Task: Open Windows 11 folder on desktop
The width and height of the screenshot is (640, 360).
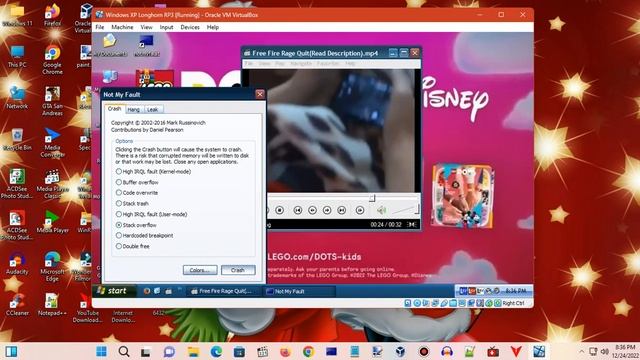Action: point(17,16)
